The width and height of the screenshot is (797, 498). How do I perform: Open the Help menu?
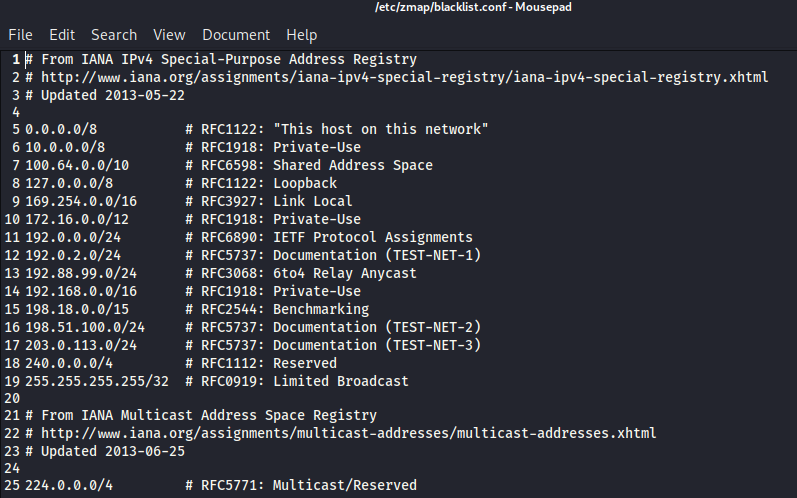point(301,35)
